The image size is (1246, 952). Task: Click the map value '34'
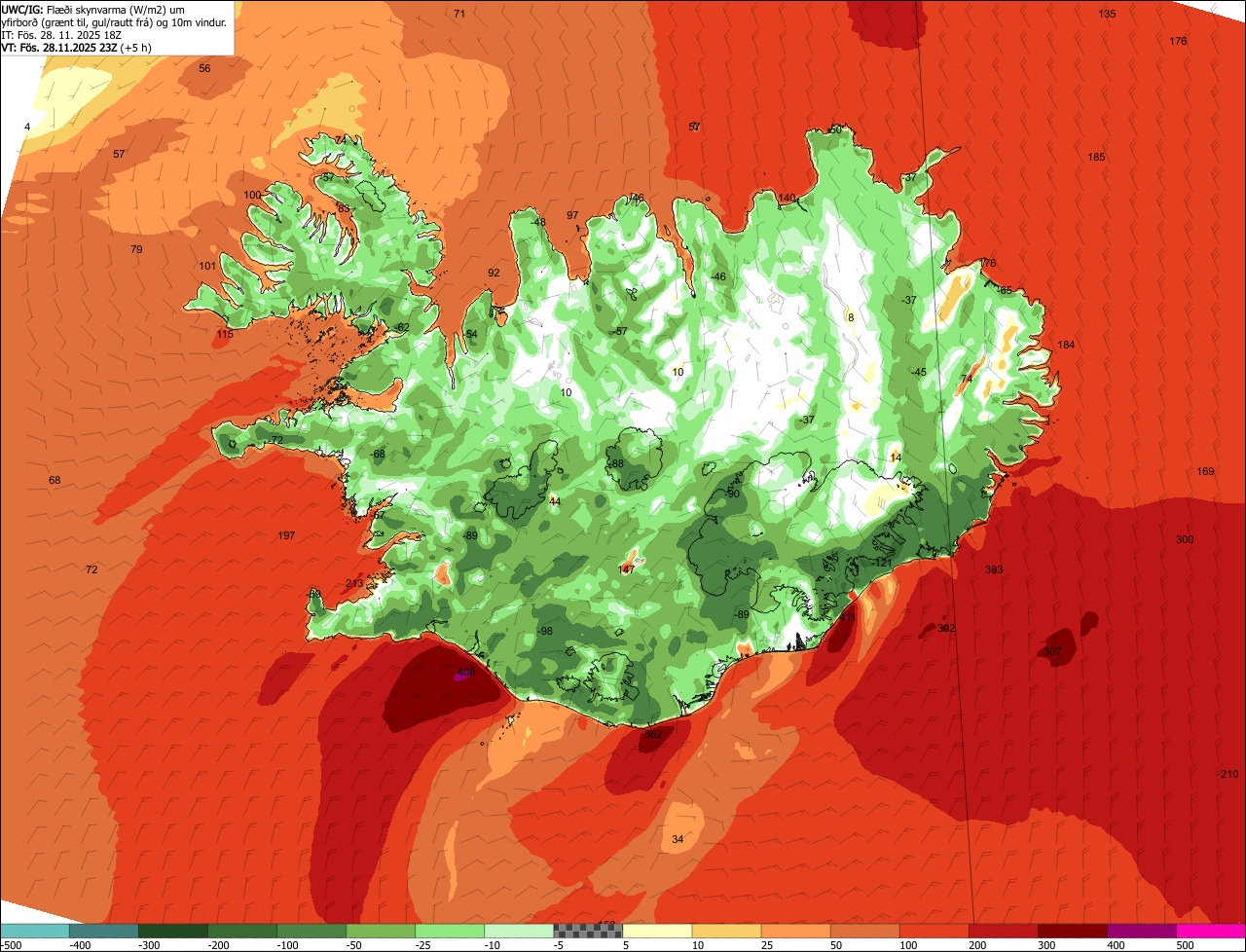(678, 839)
